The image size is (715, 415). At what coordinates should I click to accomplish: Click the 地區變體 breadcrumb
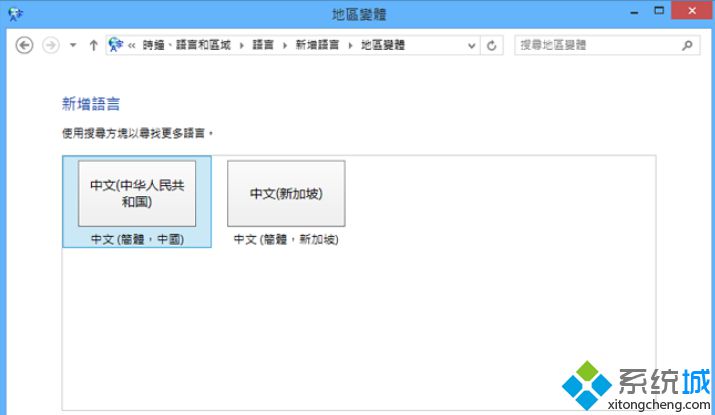pos(383,45)
